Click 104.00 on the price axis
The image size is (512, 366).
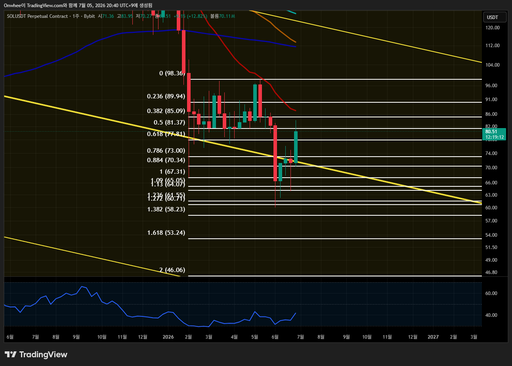point(493,65)
